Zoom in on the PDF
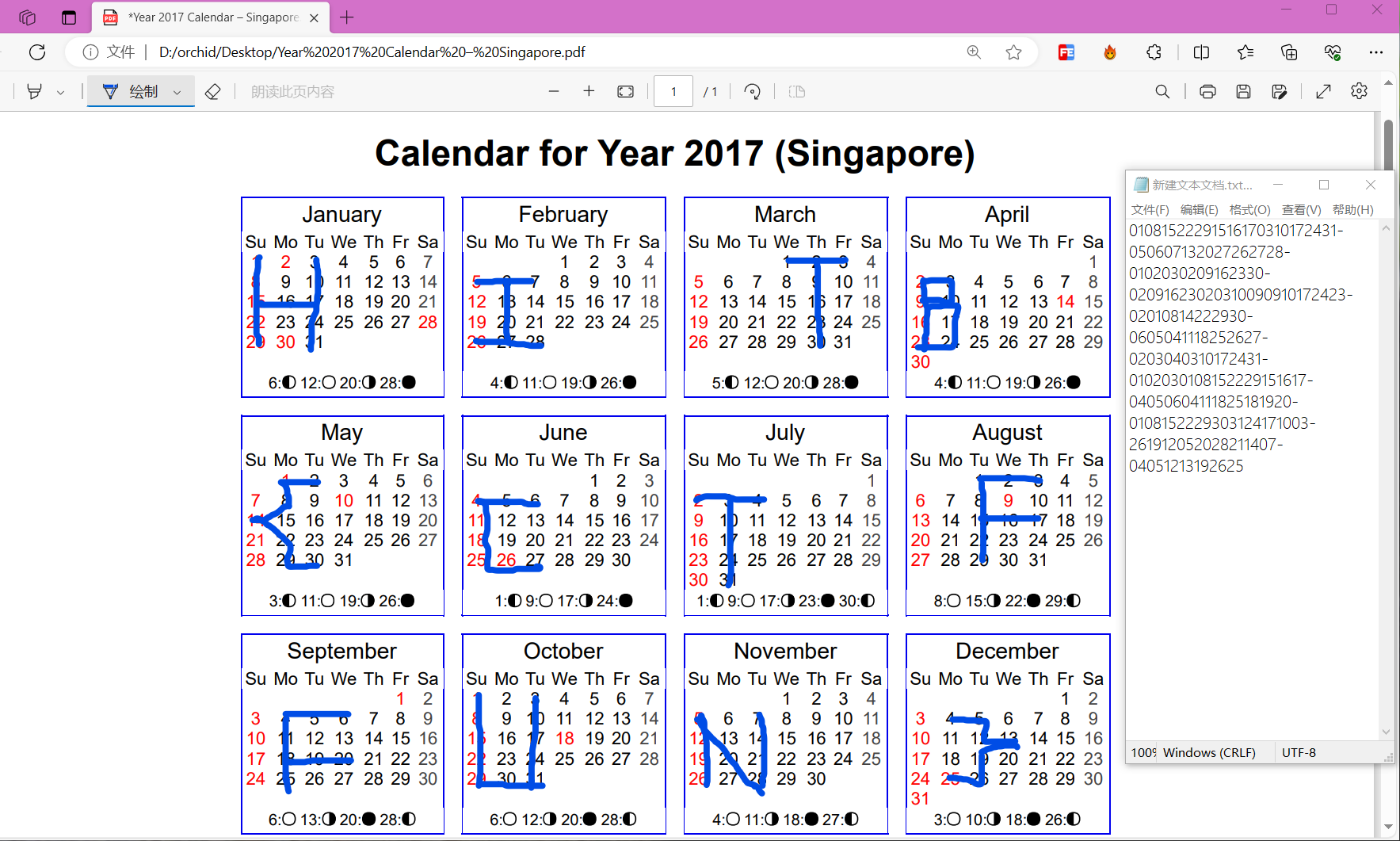The image size is (1400, 841). coord(589,90)
